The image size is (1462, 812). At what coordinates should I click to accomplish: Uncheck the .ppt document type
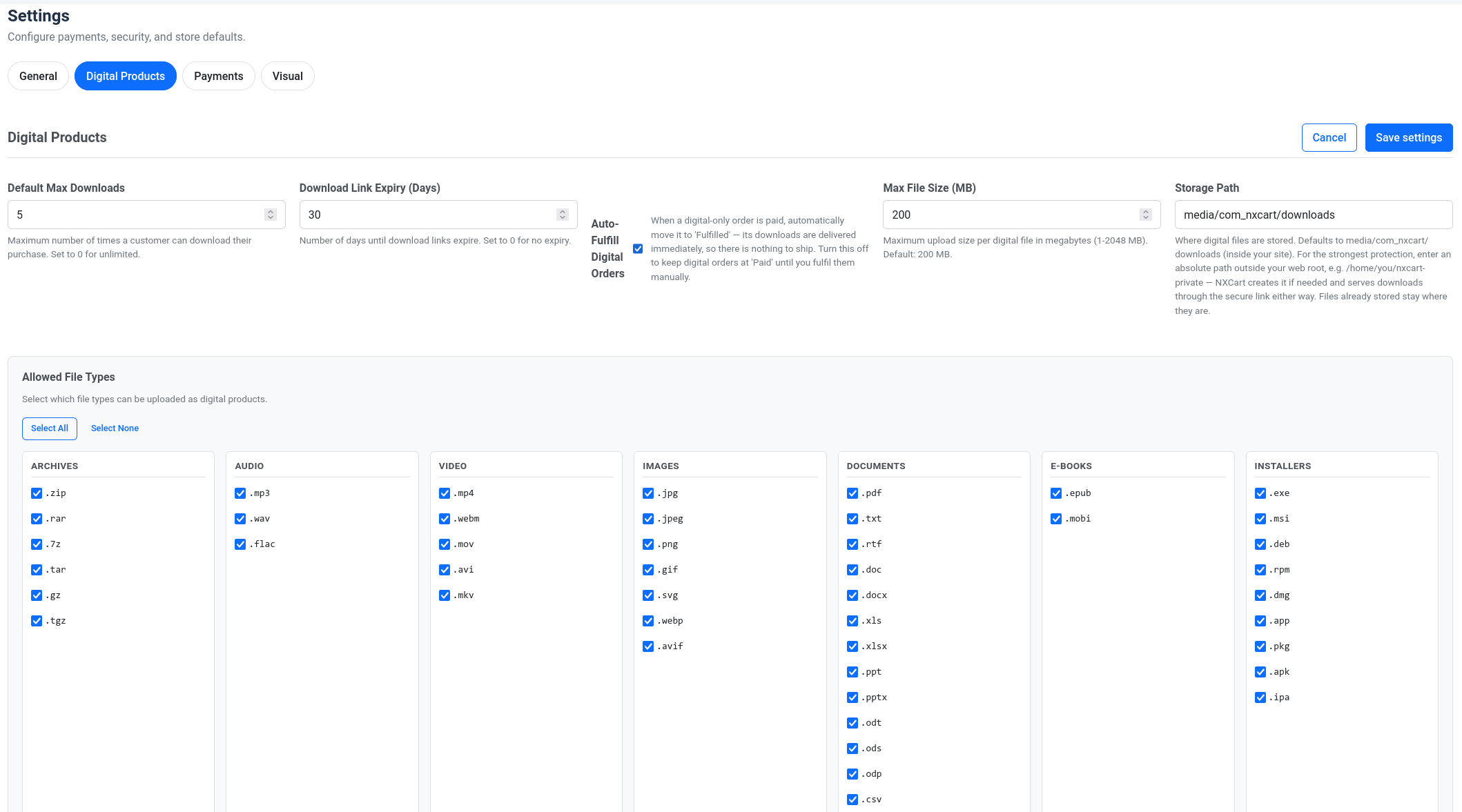852,672
